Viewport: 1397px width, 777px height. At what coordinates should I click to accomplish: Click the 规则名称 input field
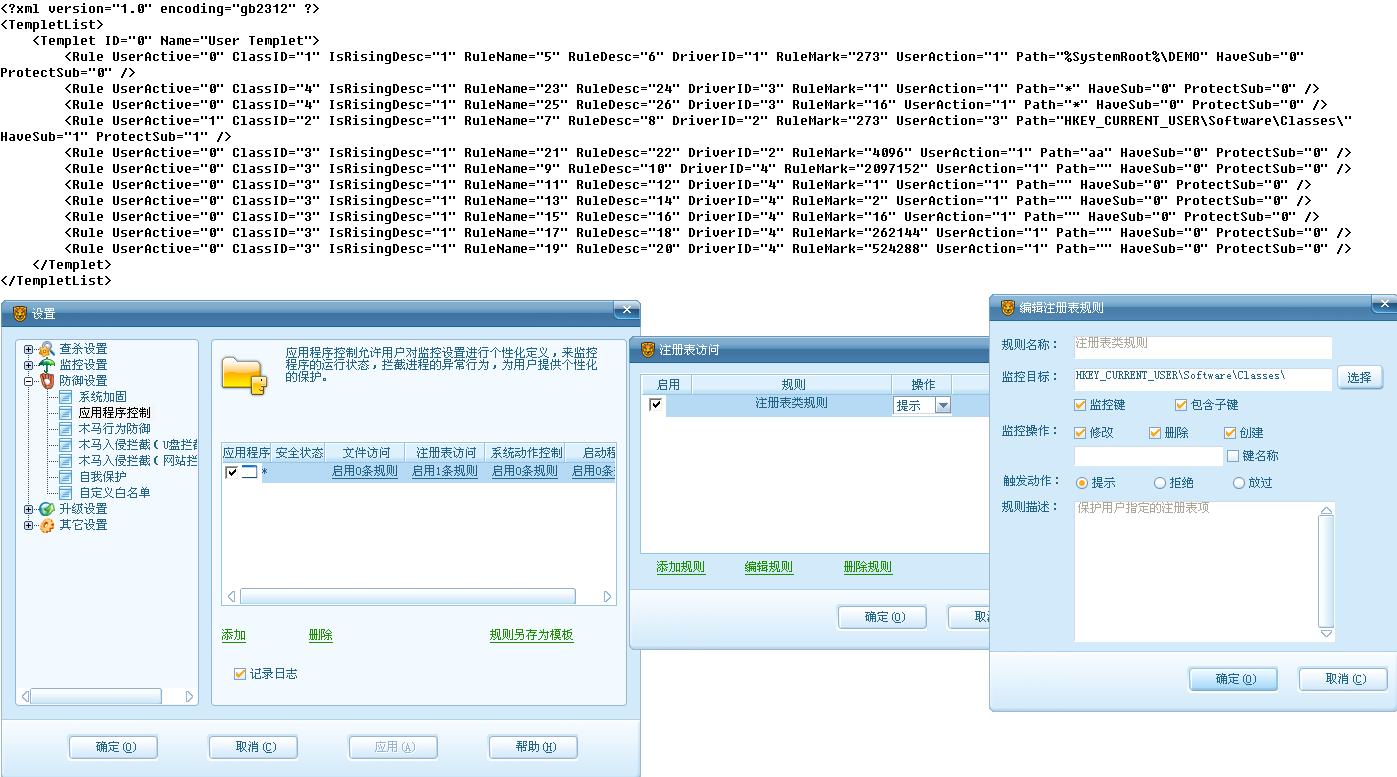[1203, 346]
